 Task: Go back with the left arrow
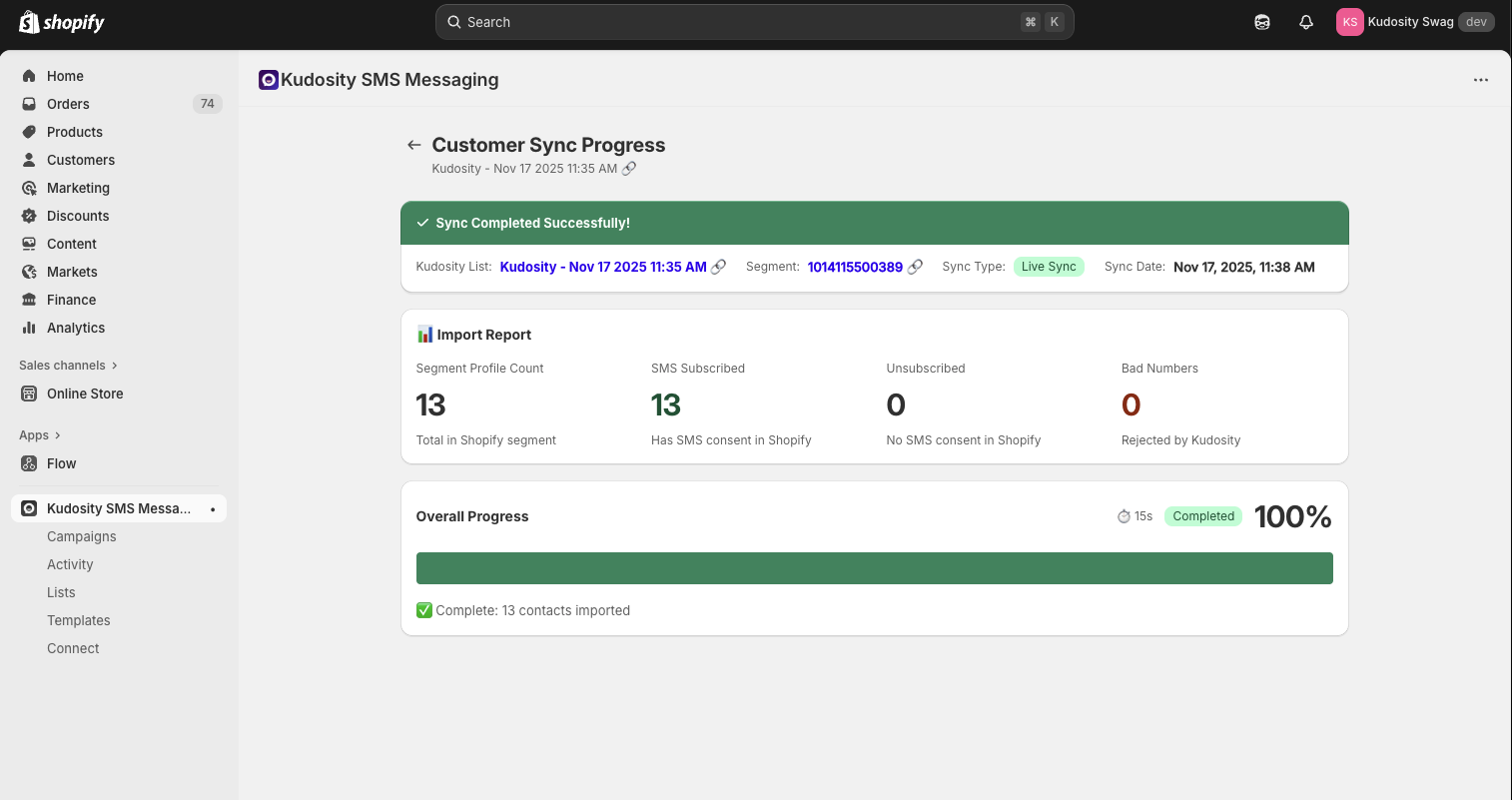tap(413, 145)
